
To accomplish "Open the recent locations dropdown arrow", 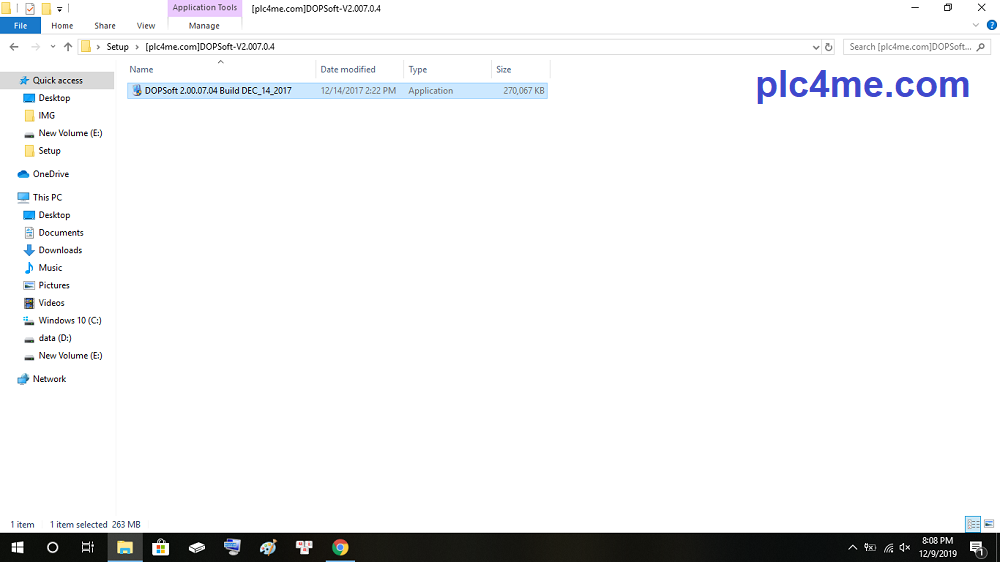I will 53,47.
